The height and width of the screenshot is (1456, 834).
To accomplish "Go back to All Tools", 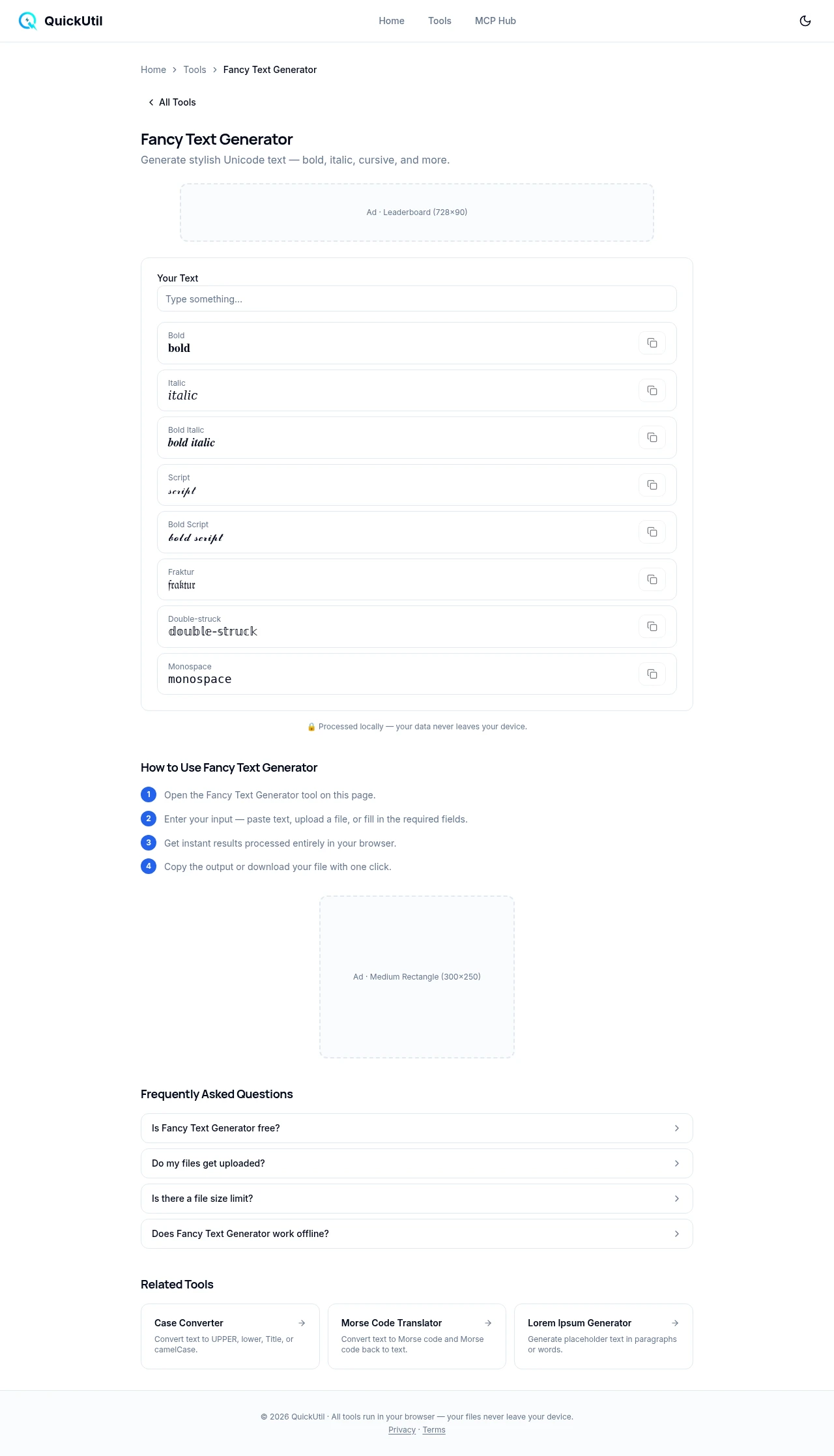I will 172,102.
